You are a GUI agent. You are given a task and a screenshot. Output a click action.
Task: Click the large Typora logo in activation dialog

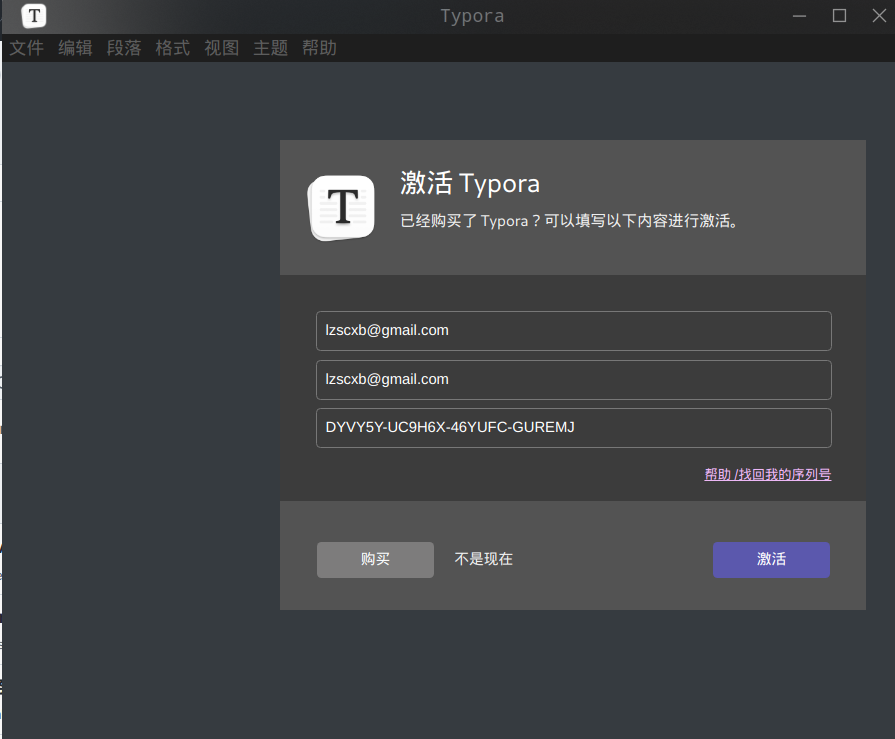[341, 208]
